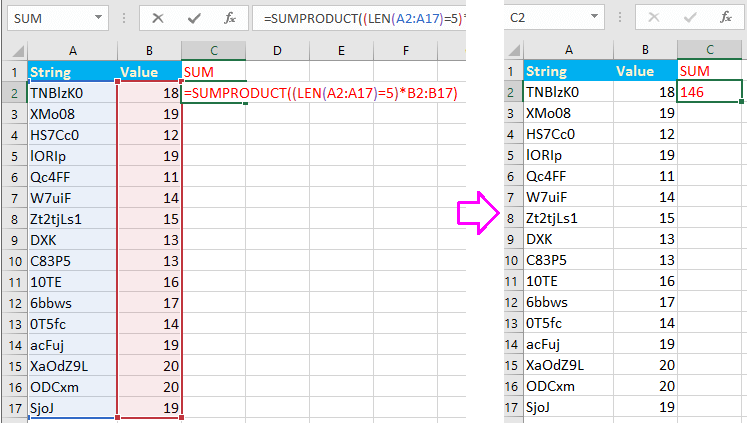Click Select All corner of left sheet
This screenshot has height=423, width=747.
[14, 51]
